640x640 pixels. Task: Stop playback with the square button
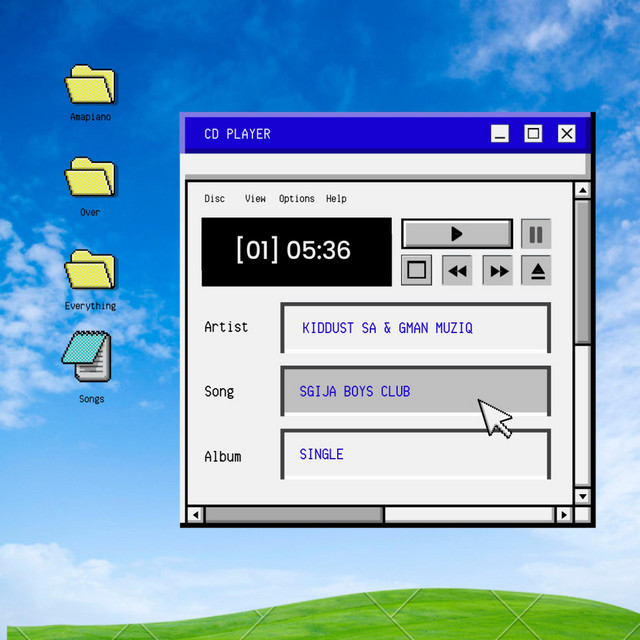(417, 270)
